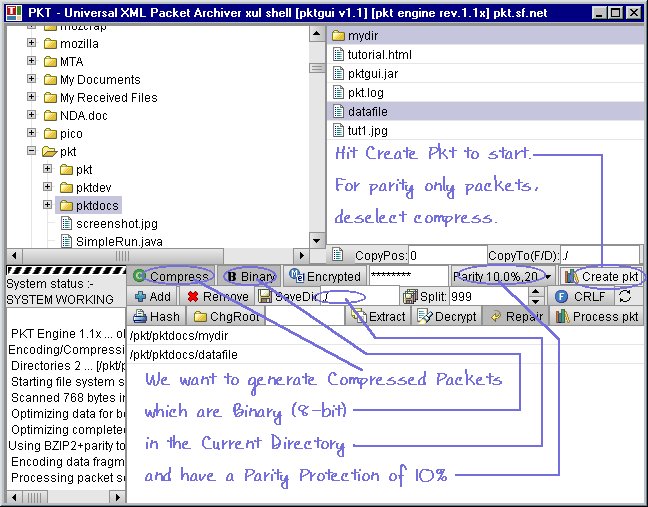Toggle the Encrypted option
The image size is (648, 507).
point(324,276)
